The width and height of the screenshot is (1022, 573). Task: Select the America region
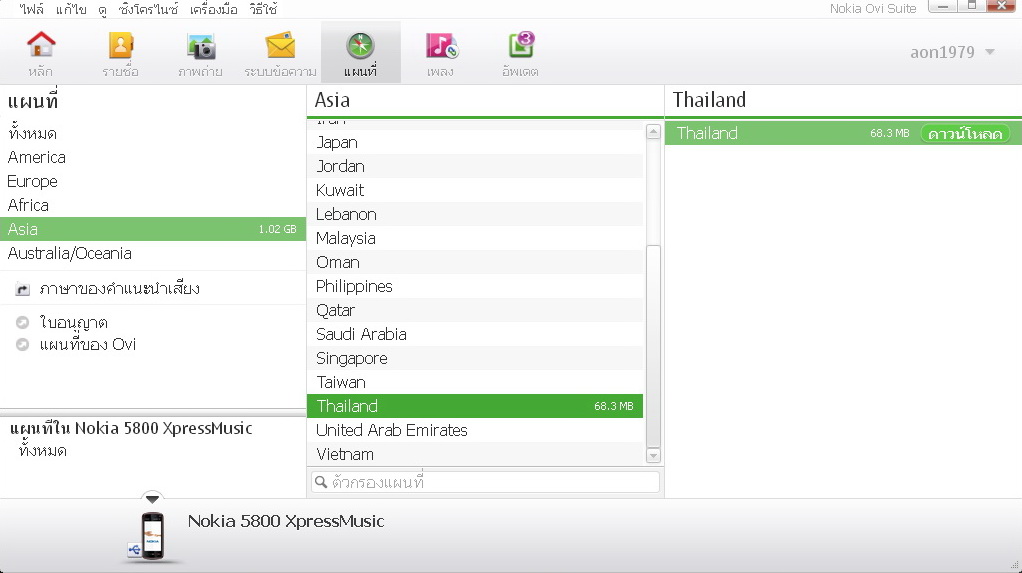coord(36,157)
